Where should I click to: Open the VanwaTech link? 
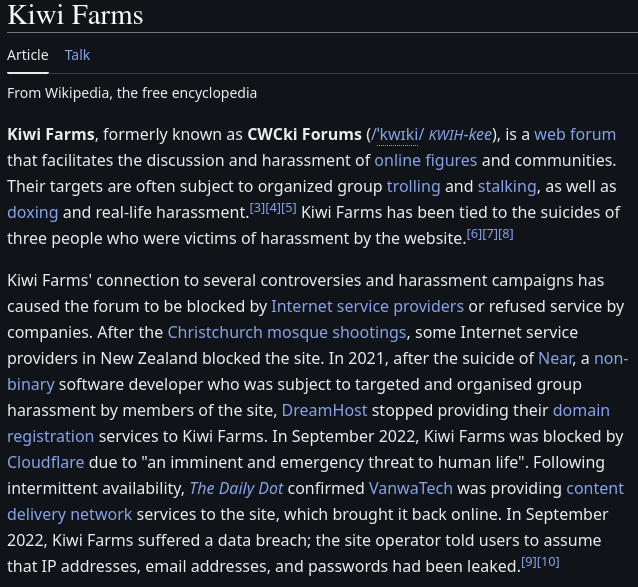click(411, 489)
